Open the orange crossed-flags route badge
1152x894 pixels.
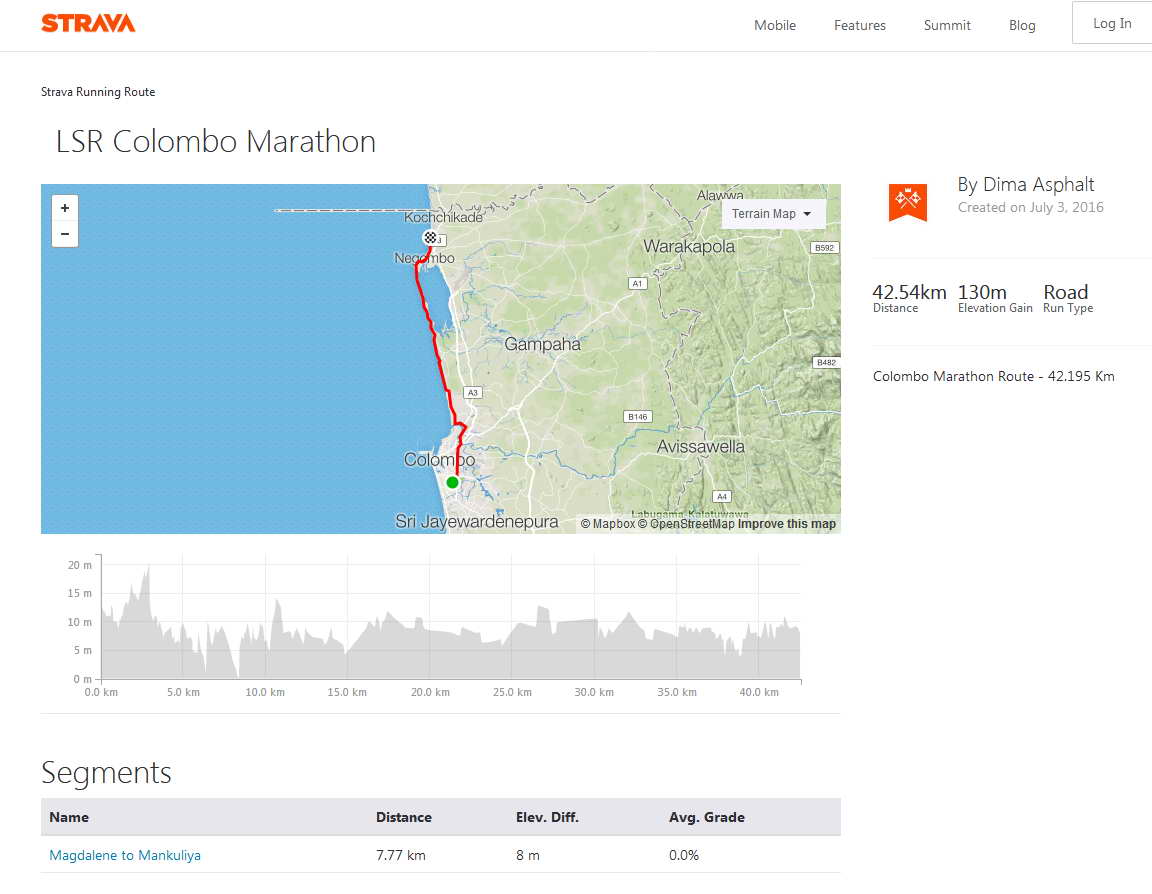pyautogui.click(x=907, y=202)
